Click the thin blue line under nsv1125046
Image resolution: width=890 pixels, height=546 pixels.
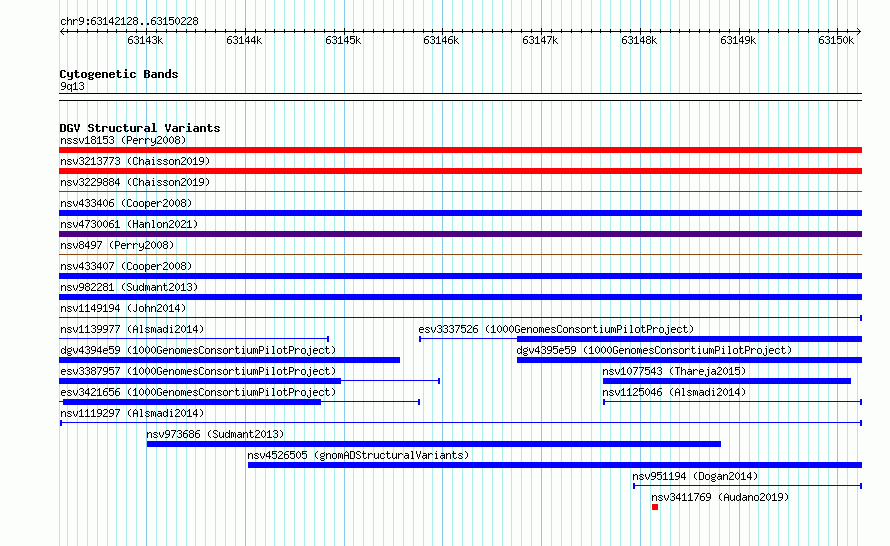tap(732, 402)
